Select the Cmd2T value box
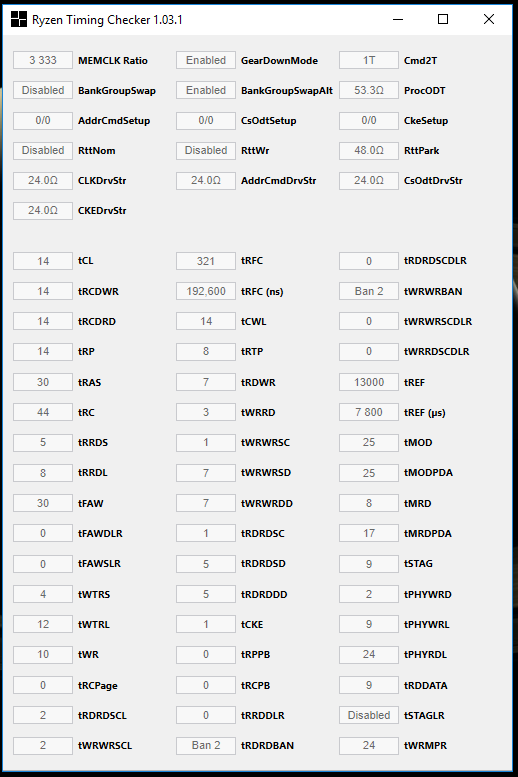518x777 pixels. coord(369,60)
